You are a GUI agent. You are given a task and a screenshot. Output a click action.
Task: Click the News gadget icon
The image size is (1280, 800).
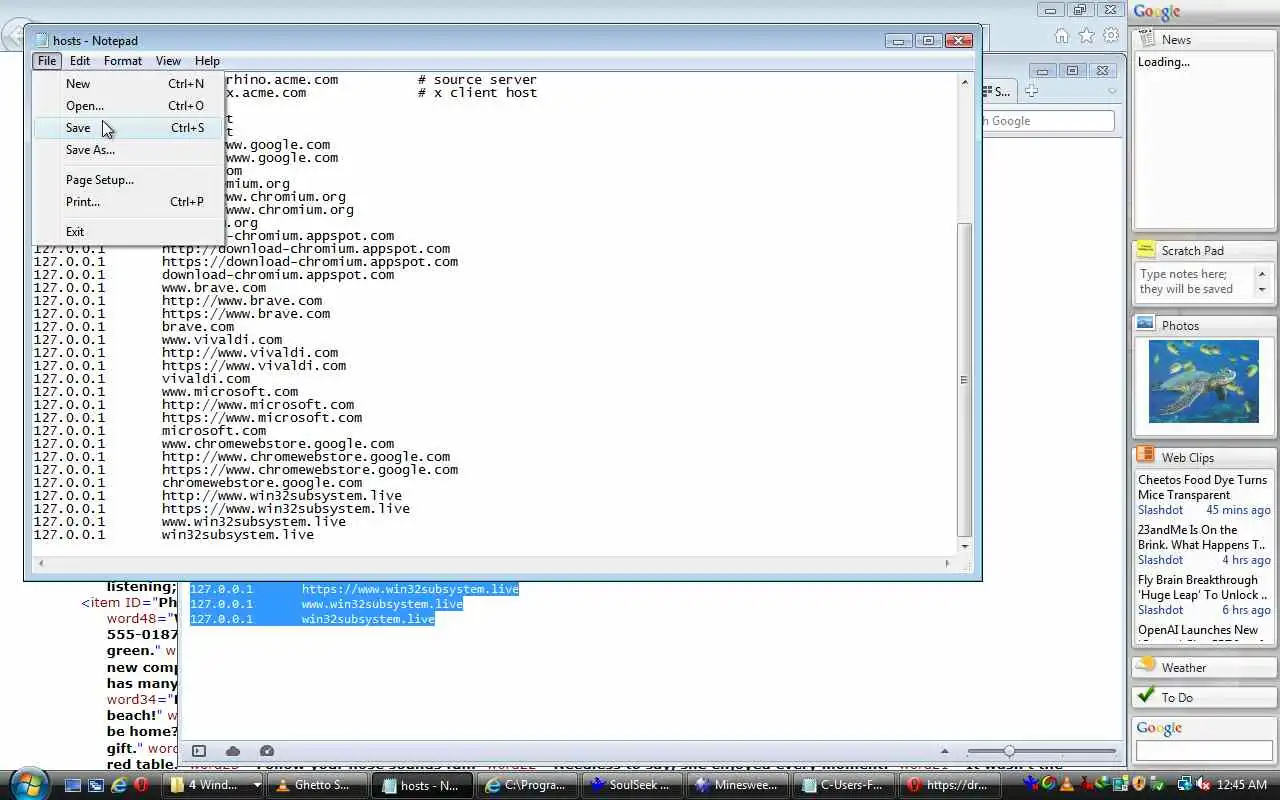click(1146, 39)
